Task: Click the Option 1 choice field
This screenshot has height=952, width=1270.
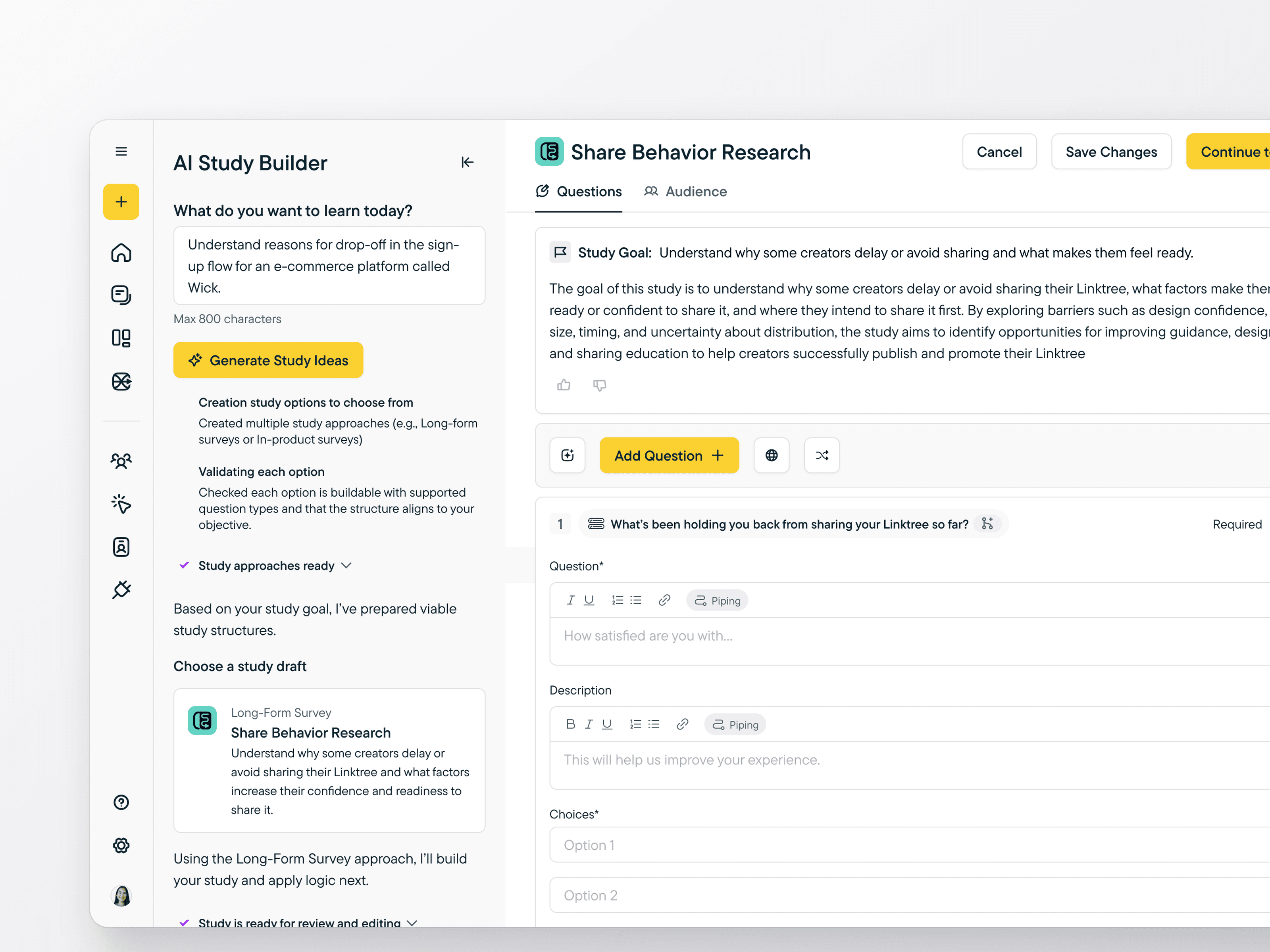Action: pos(910,845)
